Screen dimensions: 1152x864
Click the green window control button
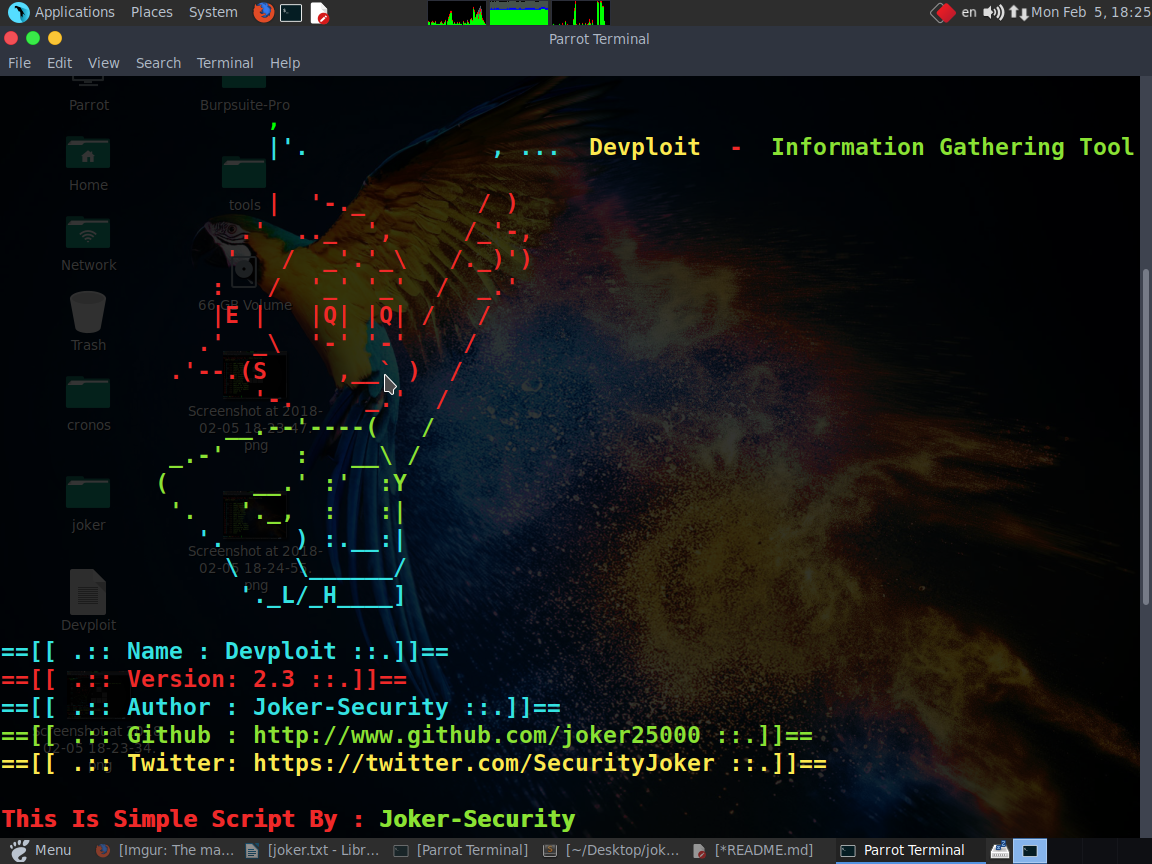click(33, 38)
